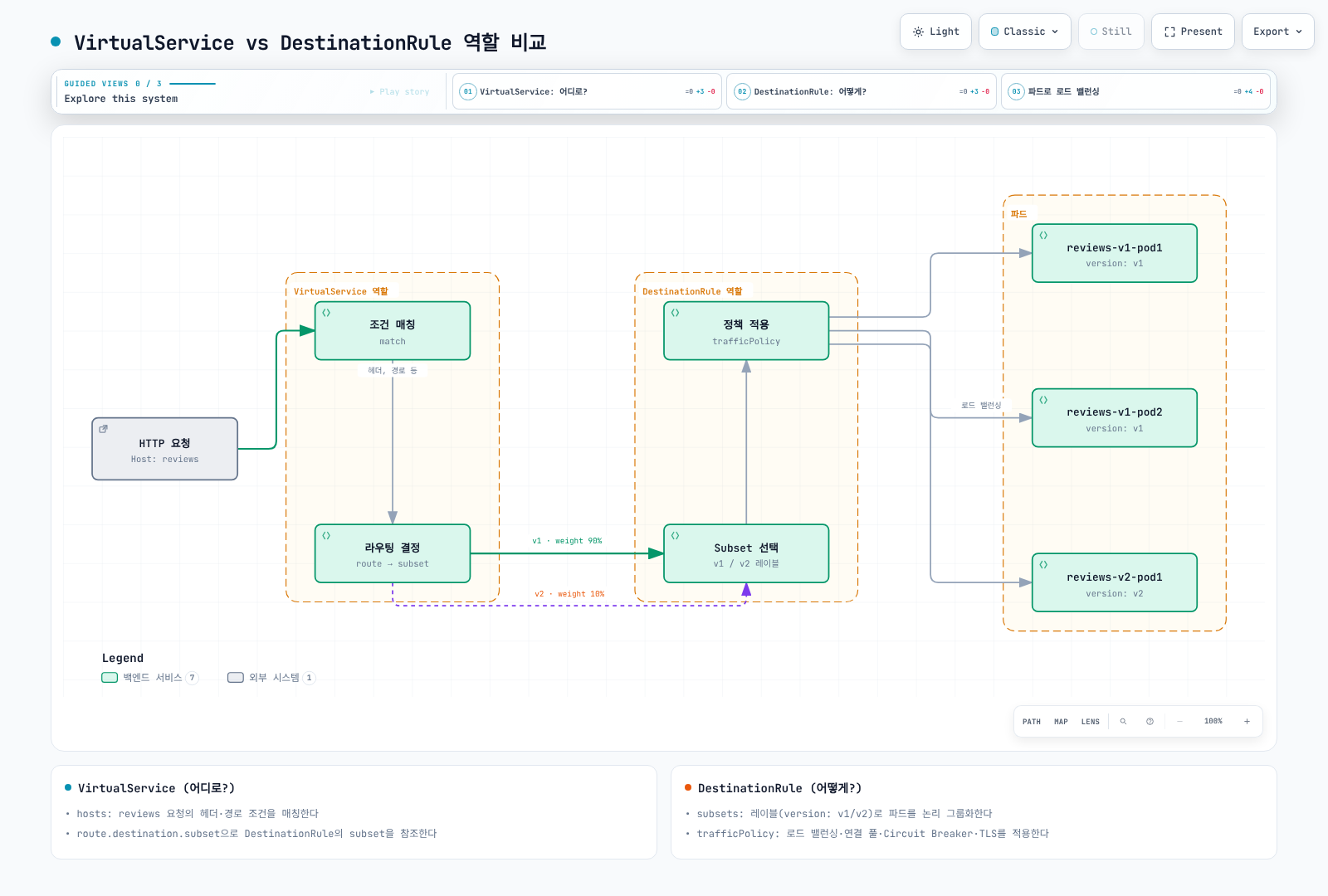Select the HTTP 요청 external node
Viewport: 1328px width, 896px height.
[x=164, y=449]
